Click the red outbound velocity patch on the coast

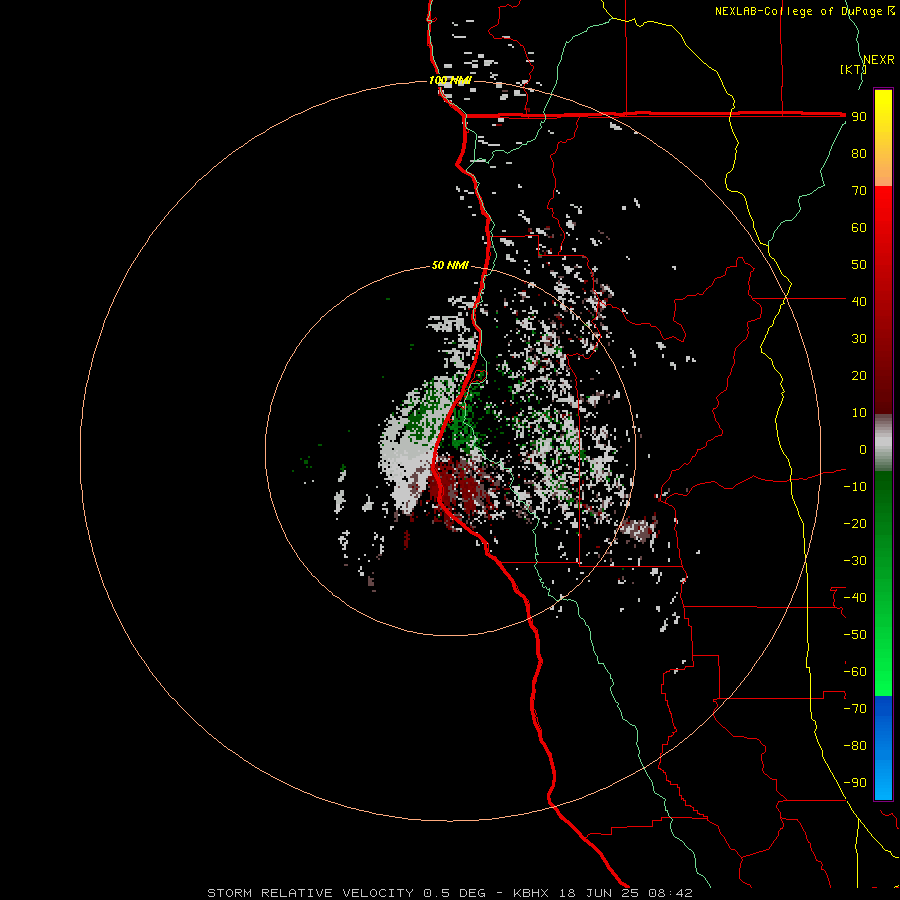tap(465, 488)
